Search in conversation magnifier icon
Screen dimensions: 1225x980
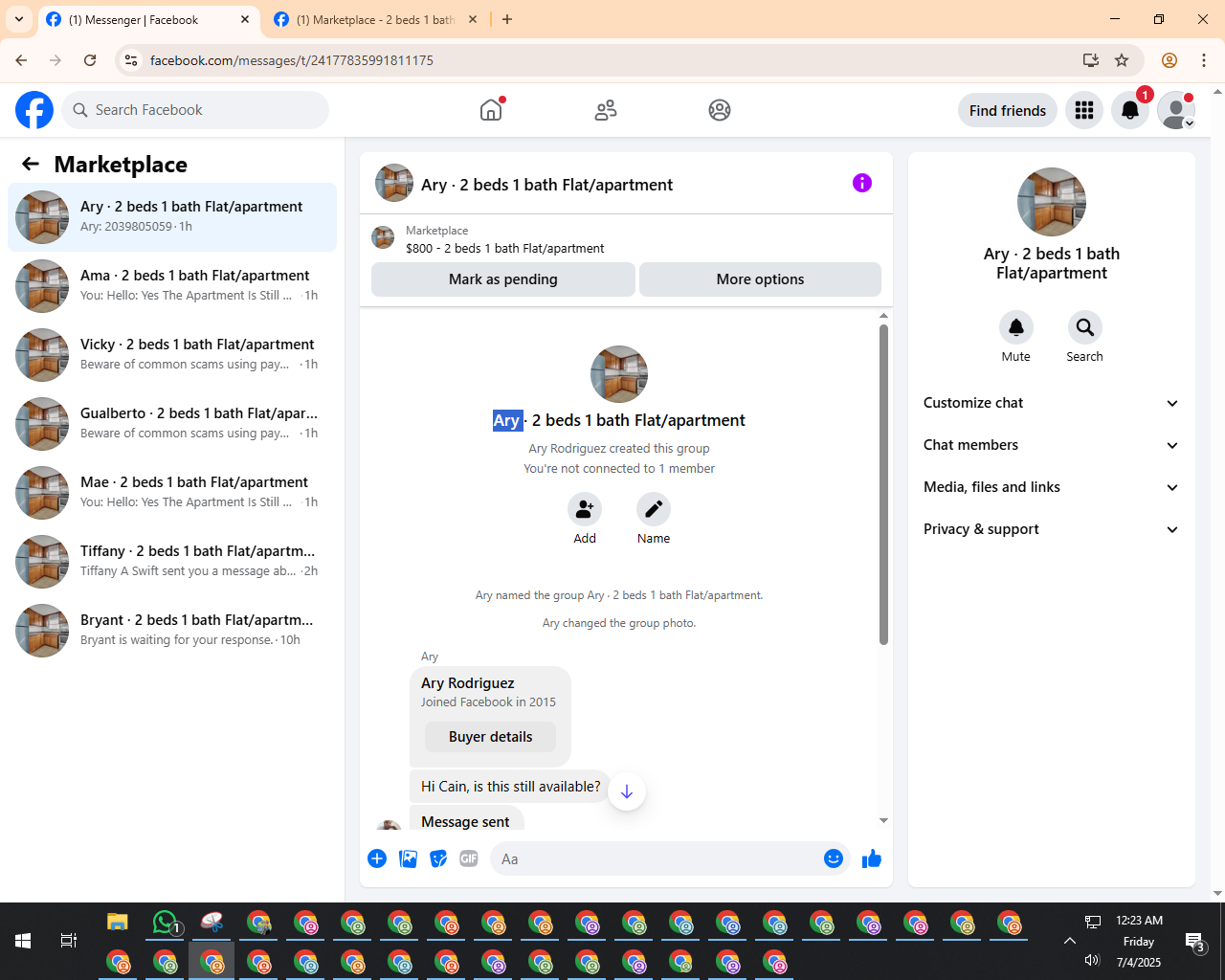click(1085, 327)
